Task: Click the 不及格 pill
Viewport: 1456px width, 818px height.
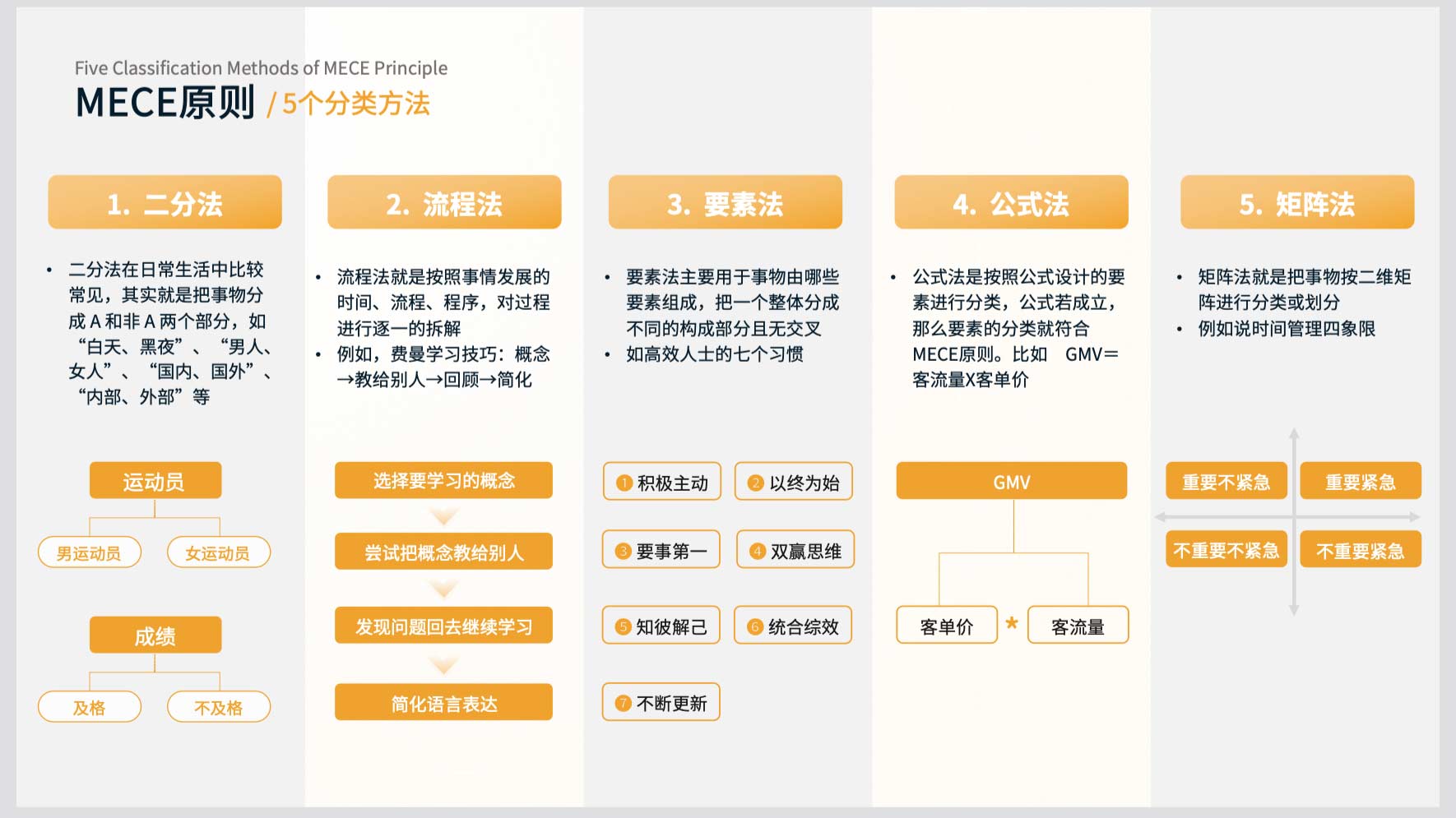Action: pyautogui.click(x=218, y=707)
